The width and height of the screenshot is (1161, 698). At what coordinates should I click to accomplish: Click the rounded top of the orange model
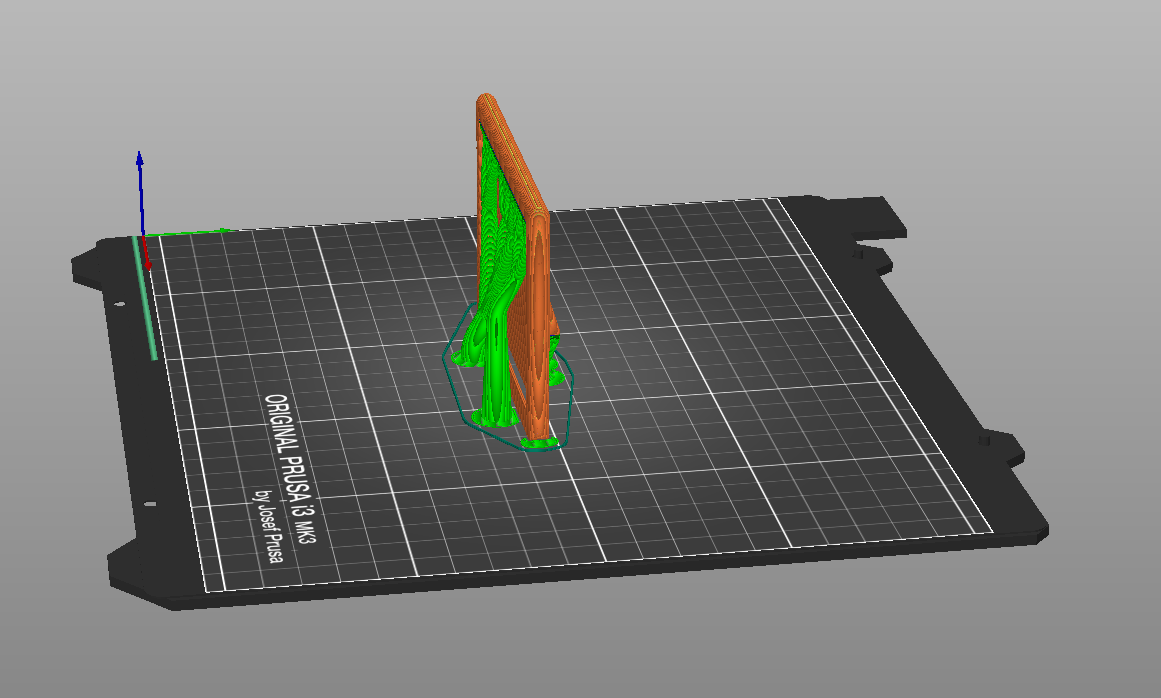[486, 100]
